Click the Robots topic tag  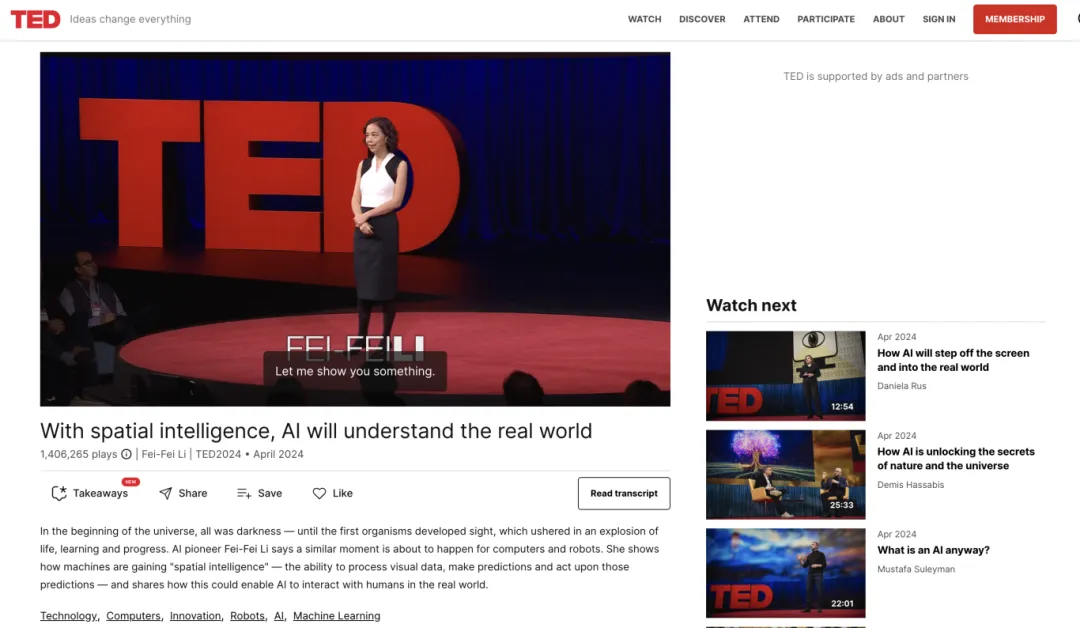pos(247,616)
